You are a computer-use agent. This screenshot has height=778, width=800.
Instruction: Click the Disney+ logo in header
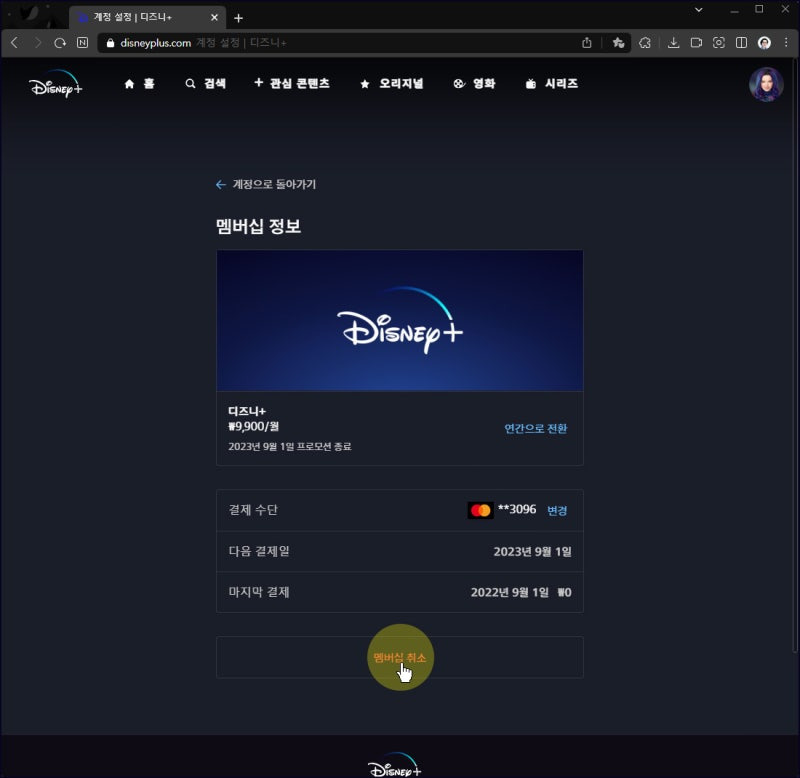coord(55,84)
